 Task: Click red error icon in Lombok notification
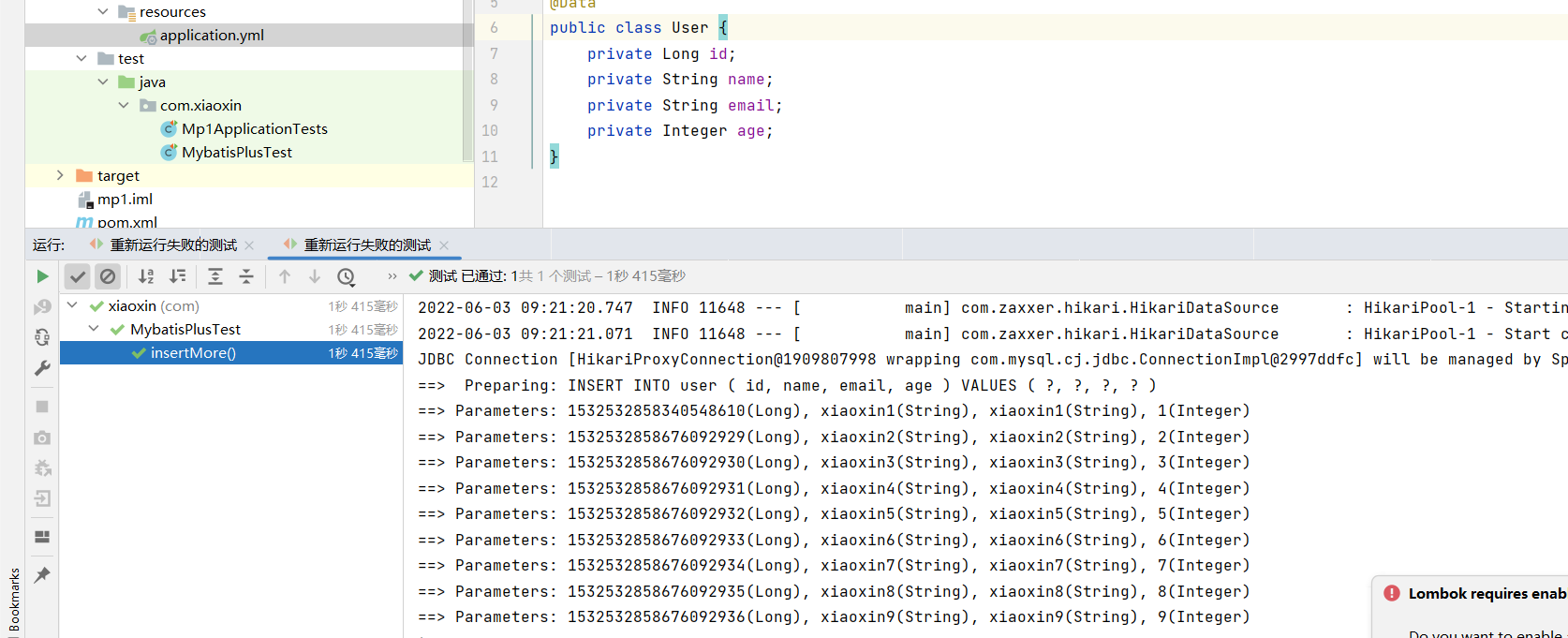click(1392, 593)
